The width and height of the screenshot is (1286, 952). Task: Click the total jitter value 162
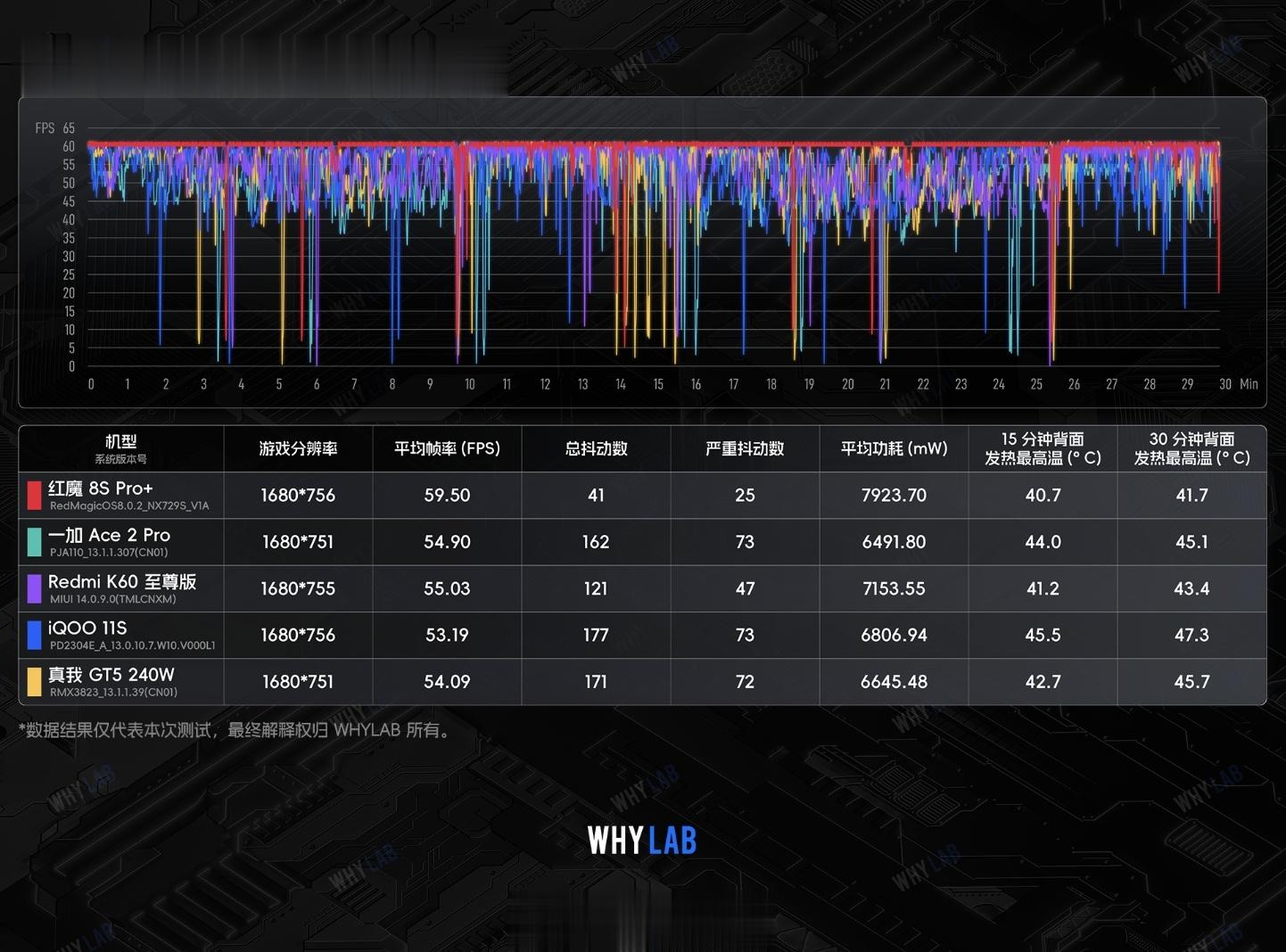pos(596,542)
